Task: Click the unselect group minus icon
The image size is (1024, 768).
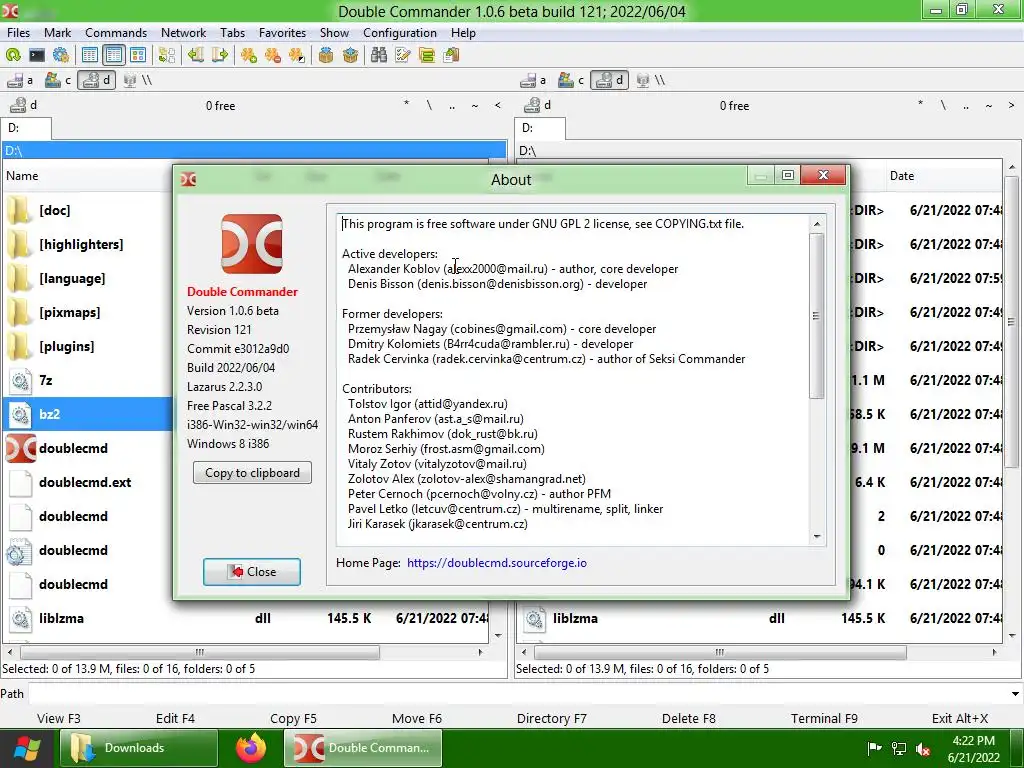Action: pyautogui.click(x=273, y=56)
